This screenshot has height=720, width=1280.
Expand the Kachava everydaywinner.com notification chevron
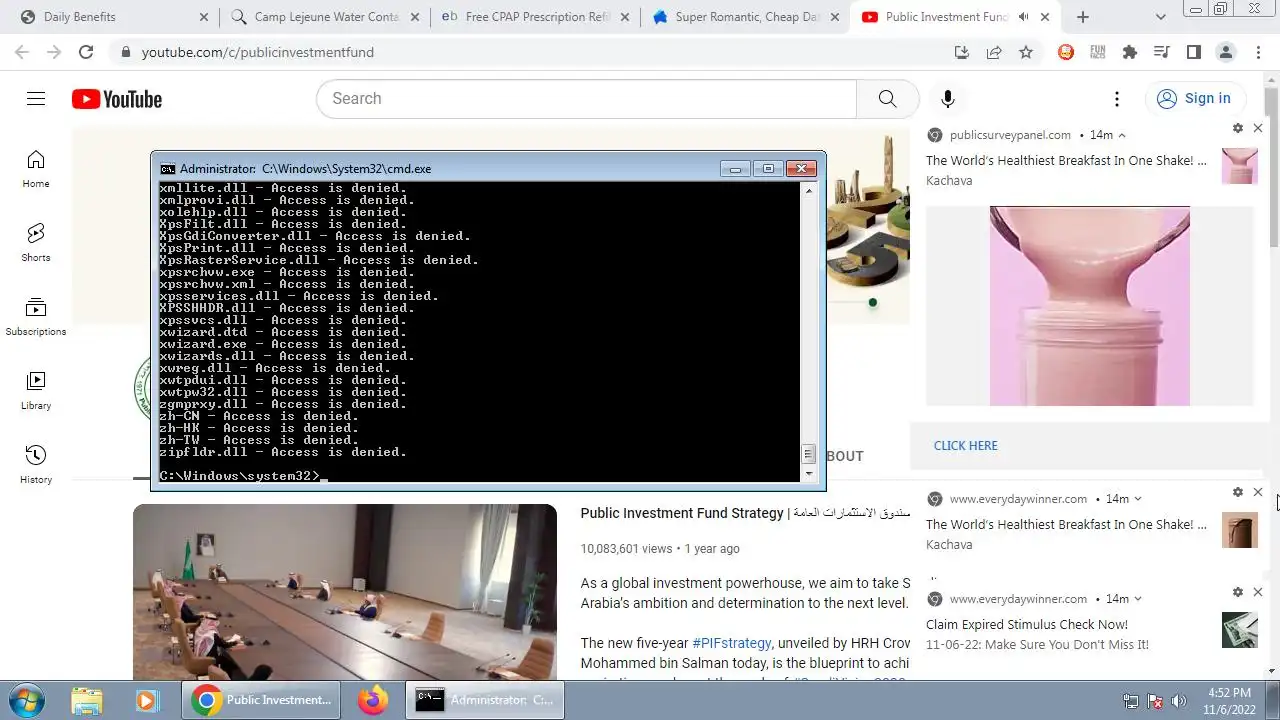click(1138, 499)
